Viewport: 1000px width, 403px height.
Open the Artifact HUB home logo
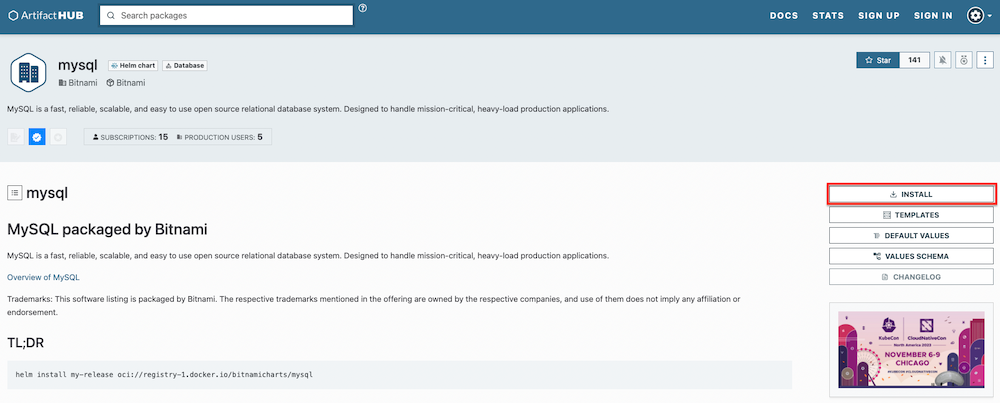tap(46, 15)
